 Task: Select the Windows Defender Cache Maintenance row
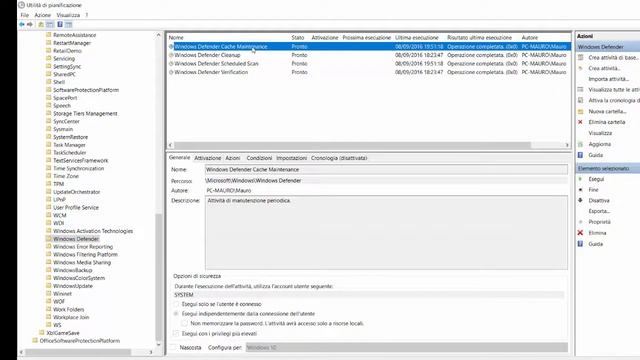(369, 47)
